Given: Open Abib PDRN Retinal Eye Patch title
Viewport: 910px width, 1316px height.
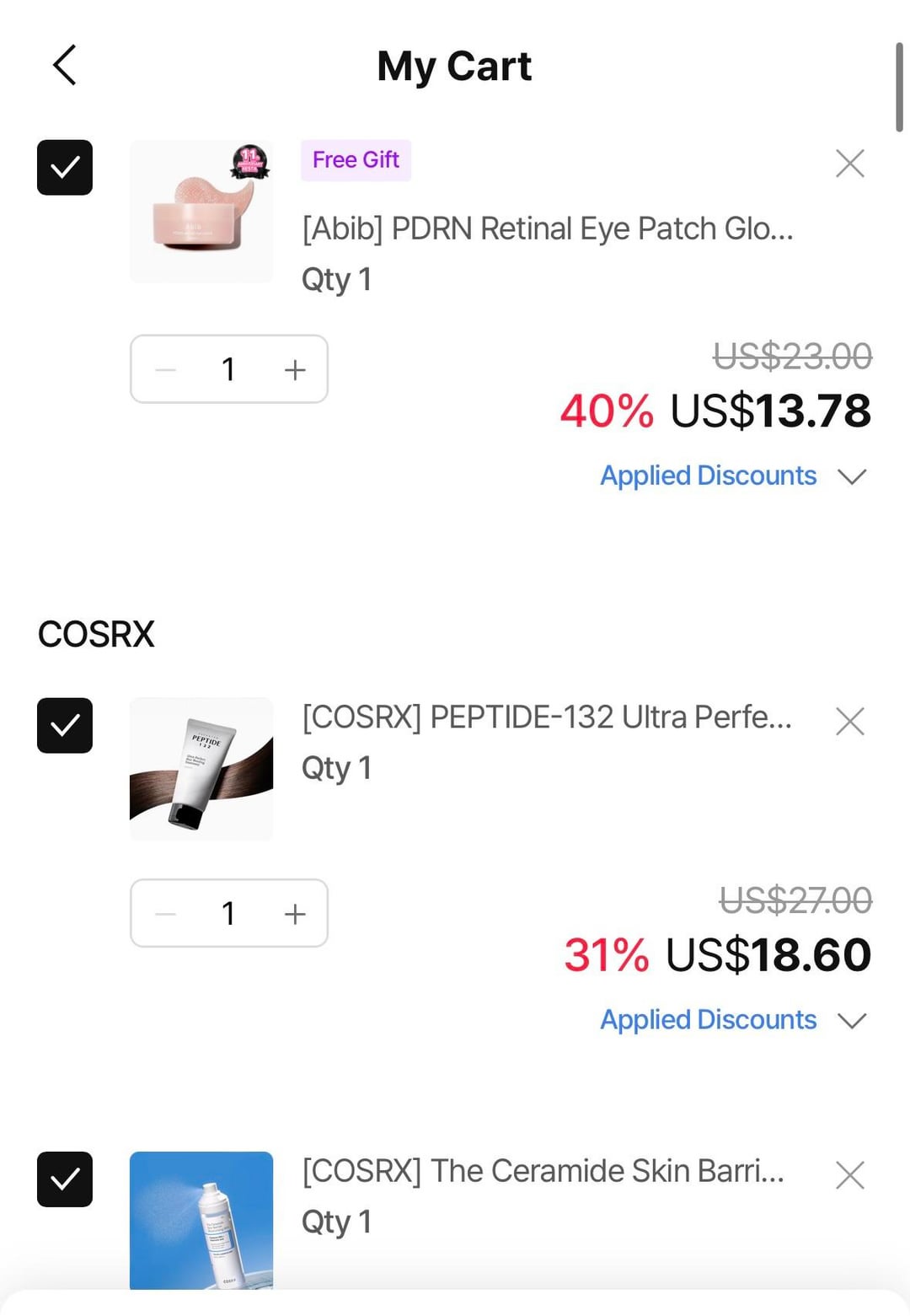Looking at the screenshot, I should tap(547, 228).
